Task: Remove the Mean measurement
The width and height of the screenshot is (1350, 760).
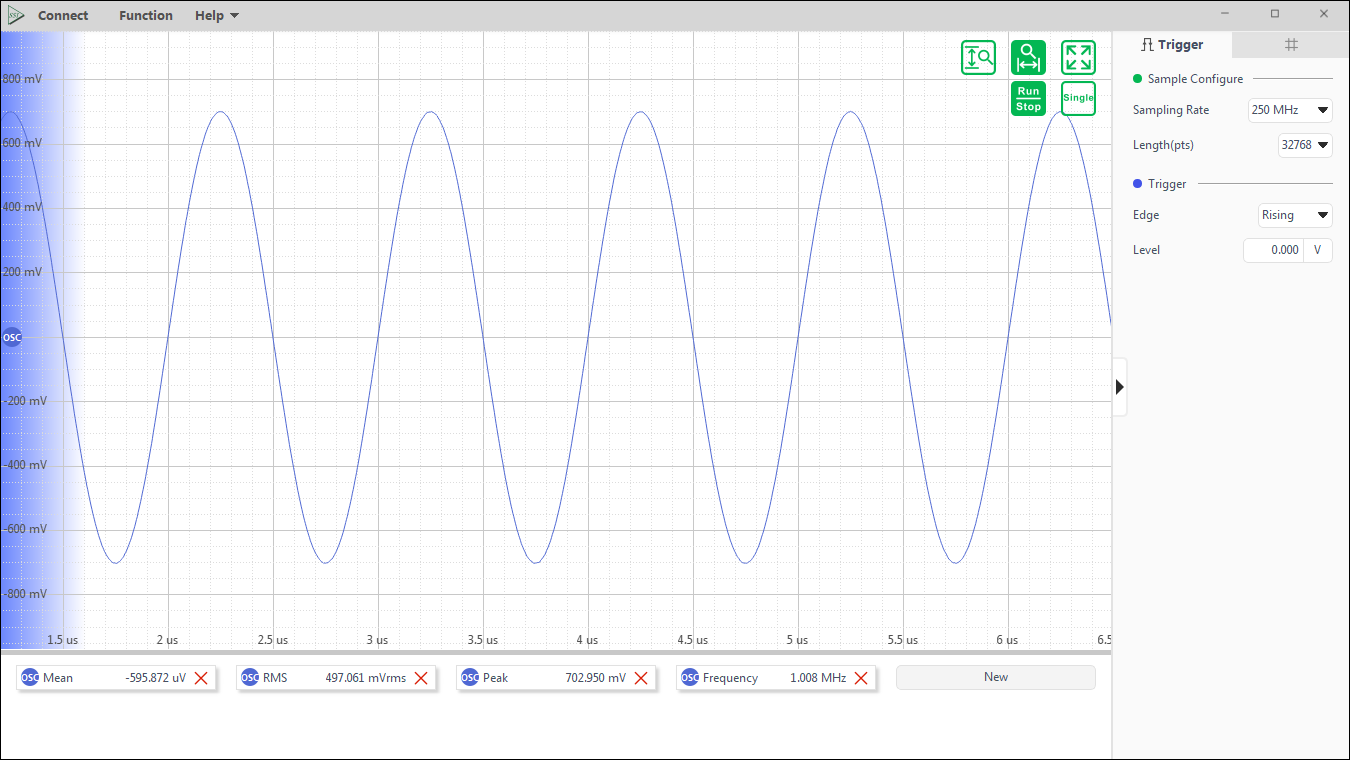Action: (201, 678)
